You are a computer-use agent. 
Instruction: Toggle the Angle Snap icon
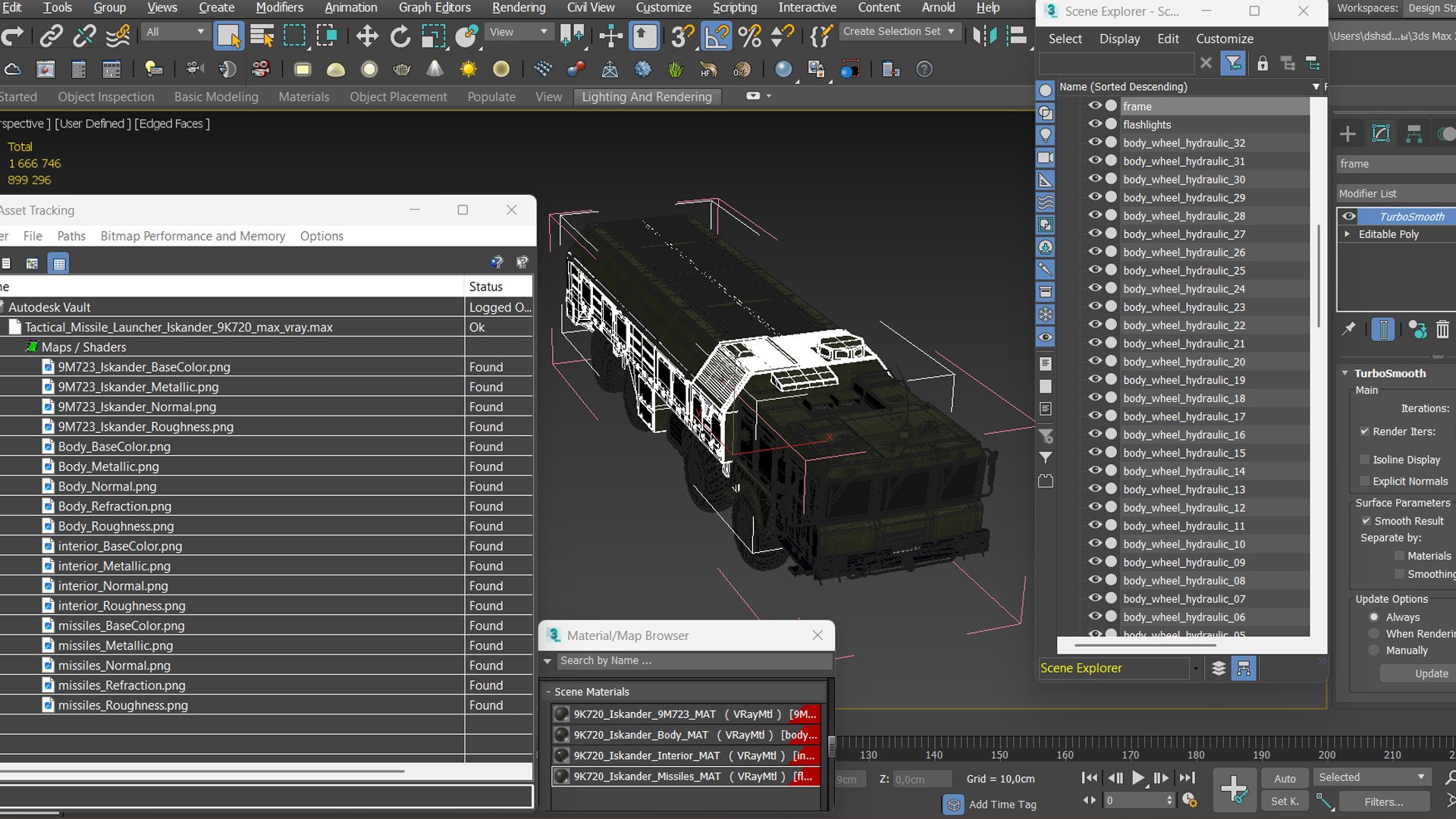click(x=717, y=36)
